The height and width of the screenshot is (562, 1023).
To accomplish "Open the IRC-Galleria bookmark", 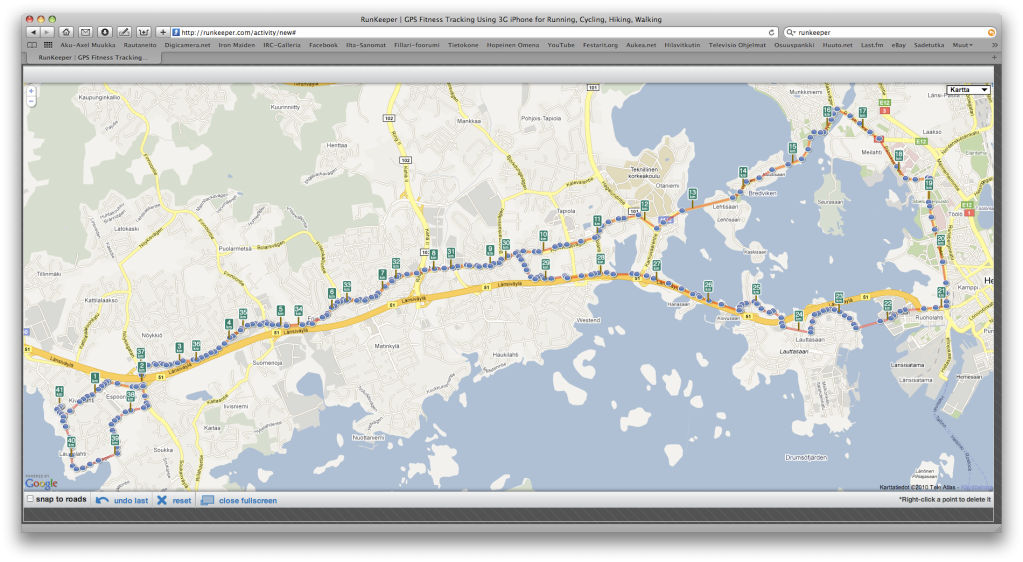I will point(282,45).
